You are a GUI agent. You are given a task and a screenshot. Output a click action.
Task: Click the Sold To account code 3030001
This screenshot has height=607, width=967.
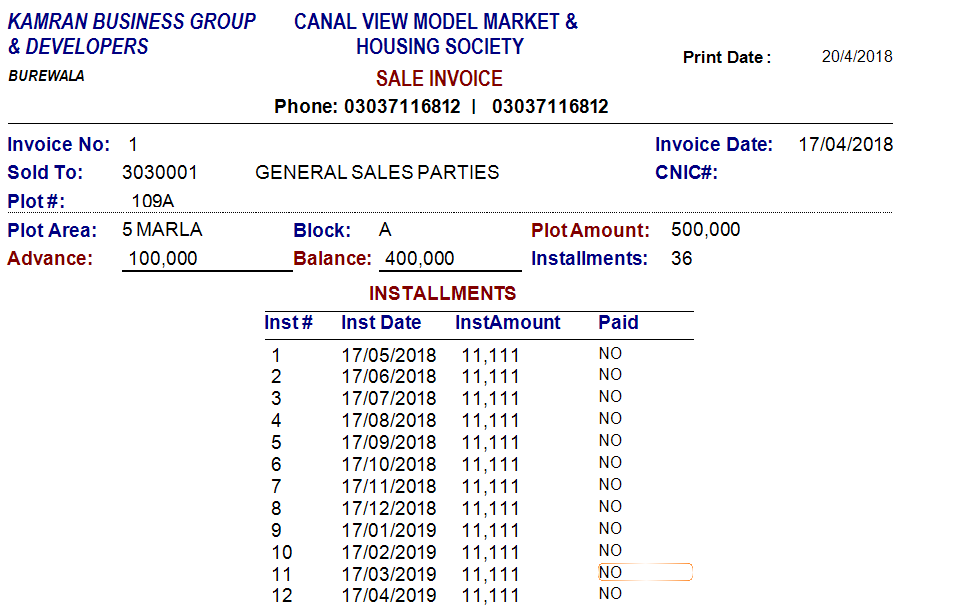(x=160, y=173)
